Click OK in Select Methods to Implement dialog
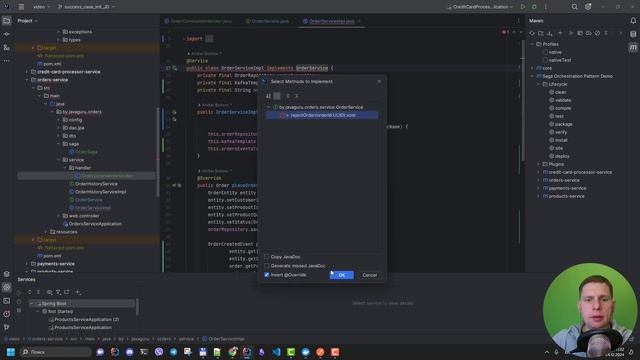 pyautogui.click(x=341, y=275)
